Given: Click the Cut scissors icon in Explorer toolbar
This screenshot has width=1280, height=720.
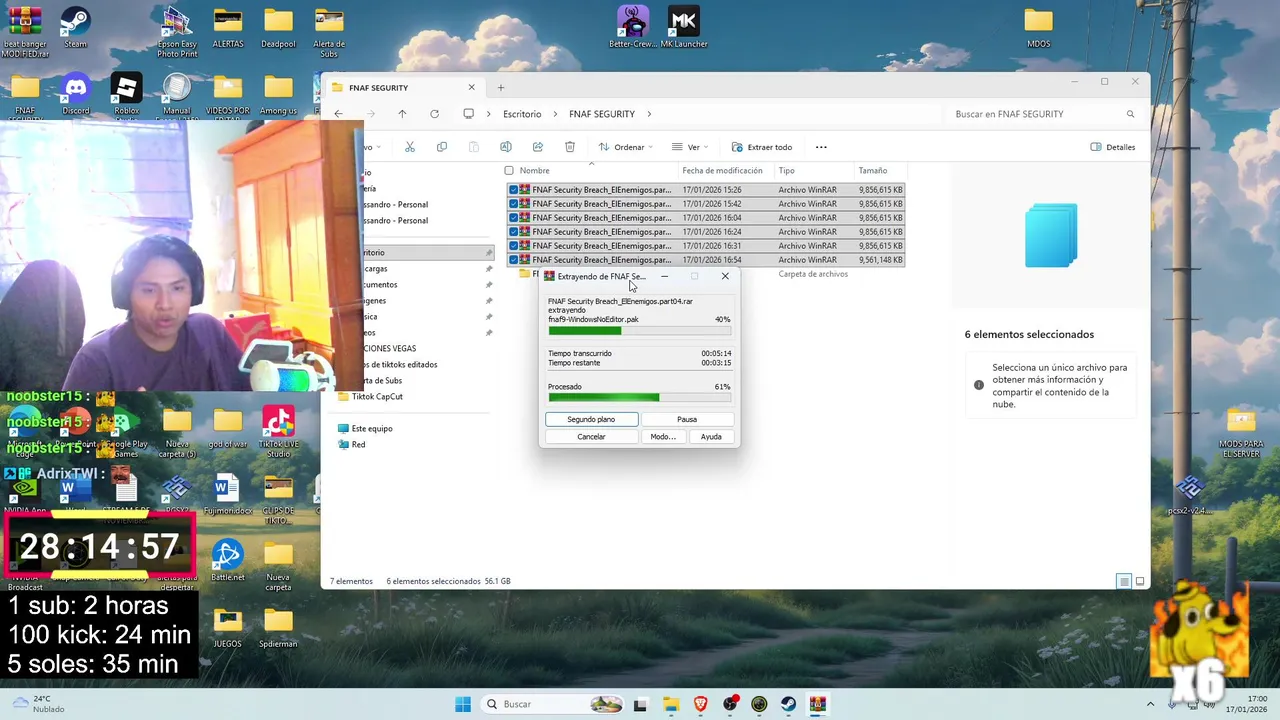Looking at the screenshot, I should click(410, 147).
